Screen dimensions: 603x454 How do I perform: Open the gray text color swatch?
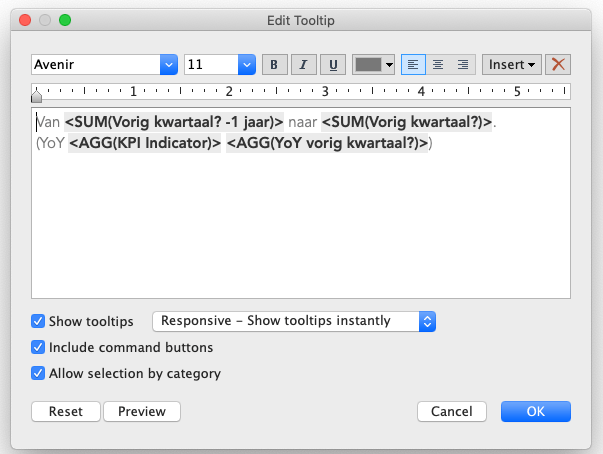(x=374, y=64)
